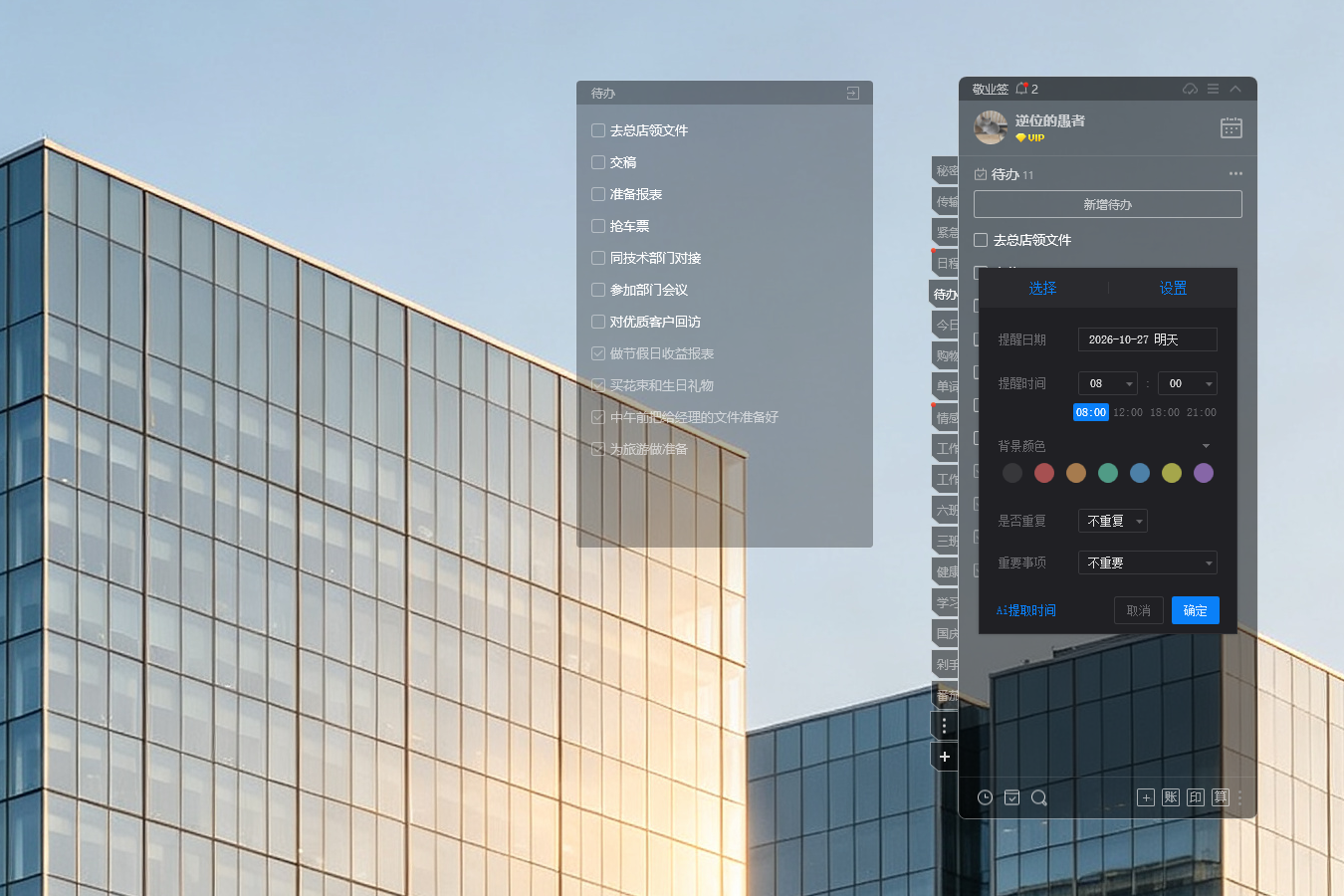This screenshot has width=1344, height=896.
Task: Expand the 背景颜色 arrow
Action: pyautogui.click(x=1206, y=446)
